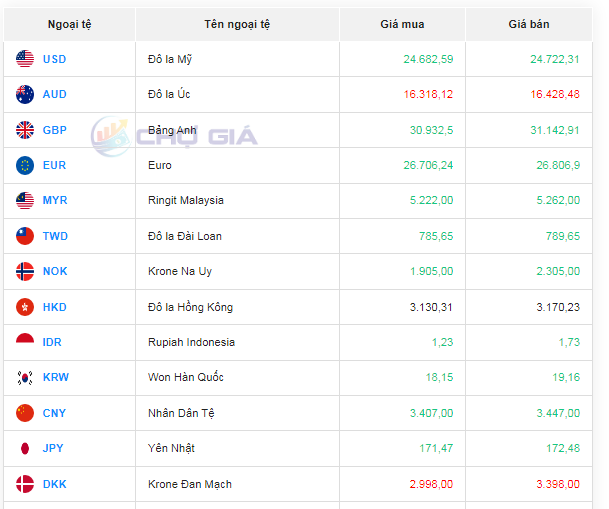The width and height of the screenshot is (609, 509).
Task: Click the United States flag icon
Action: (x=25, y=59)
